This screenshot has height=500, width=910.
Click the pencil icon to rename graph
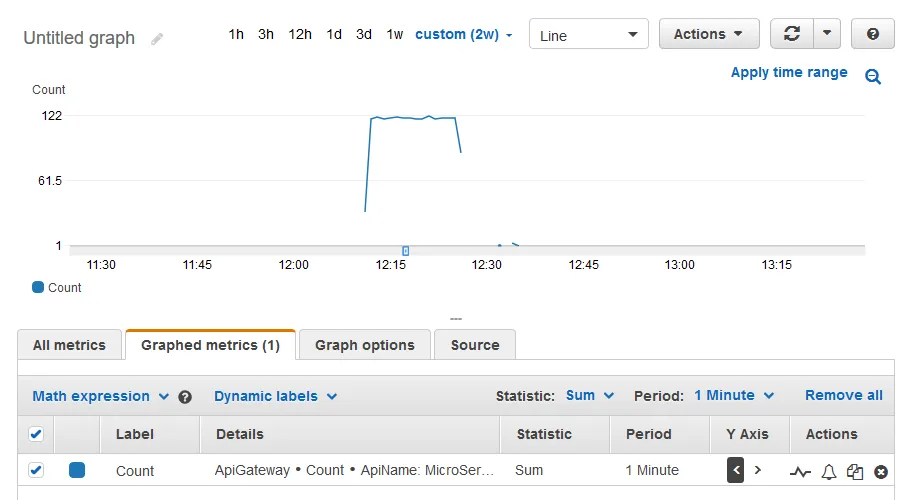tap(157, 39)
